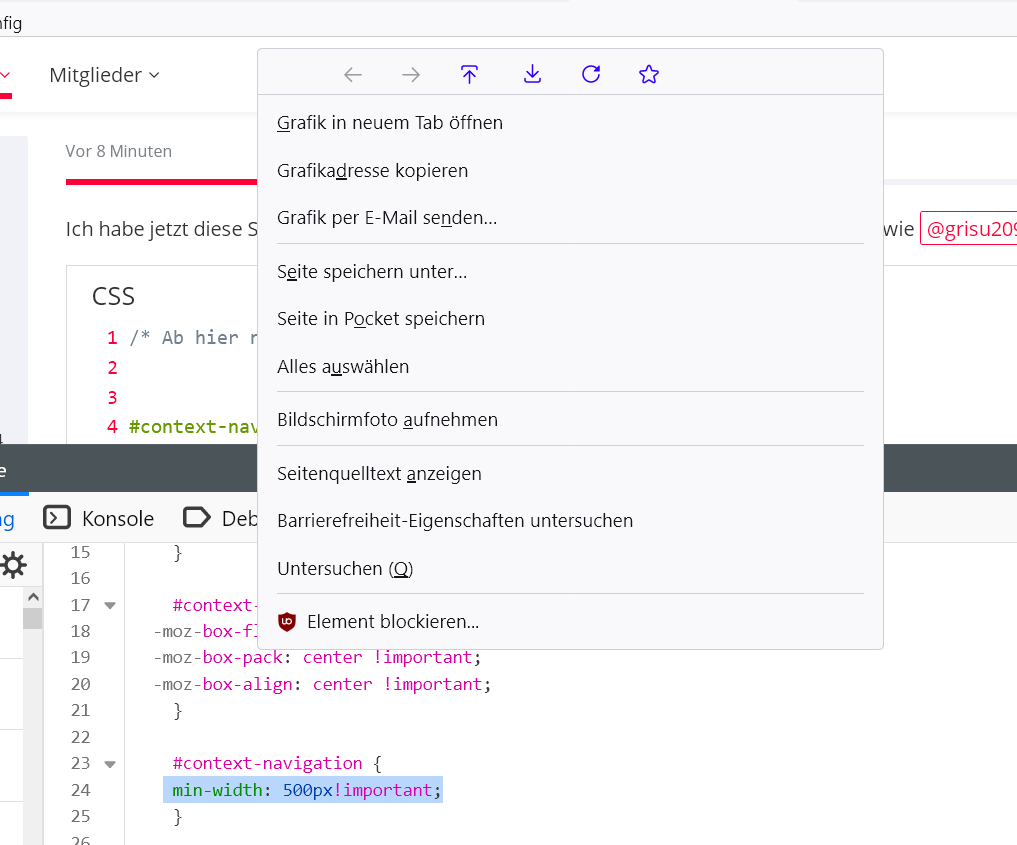Select Grafikadresse kopieren

click(373, 171)
